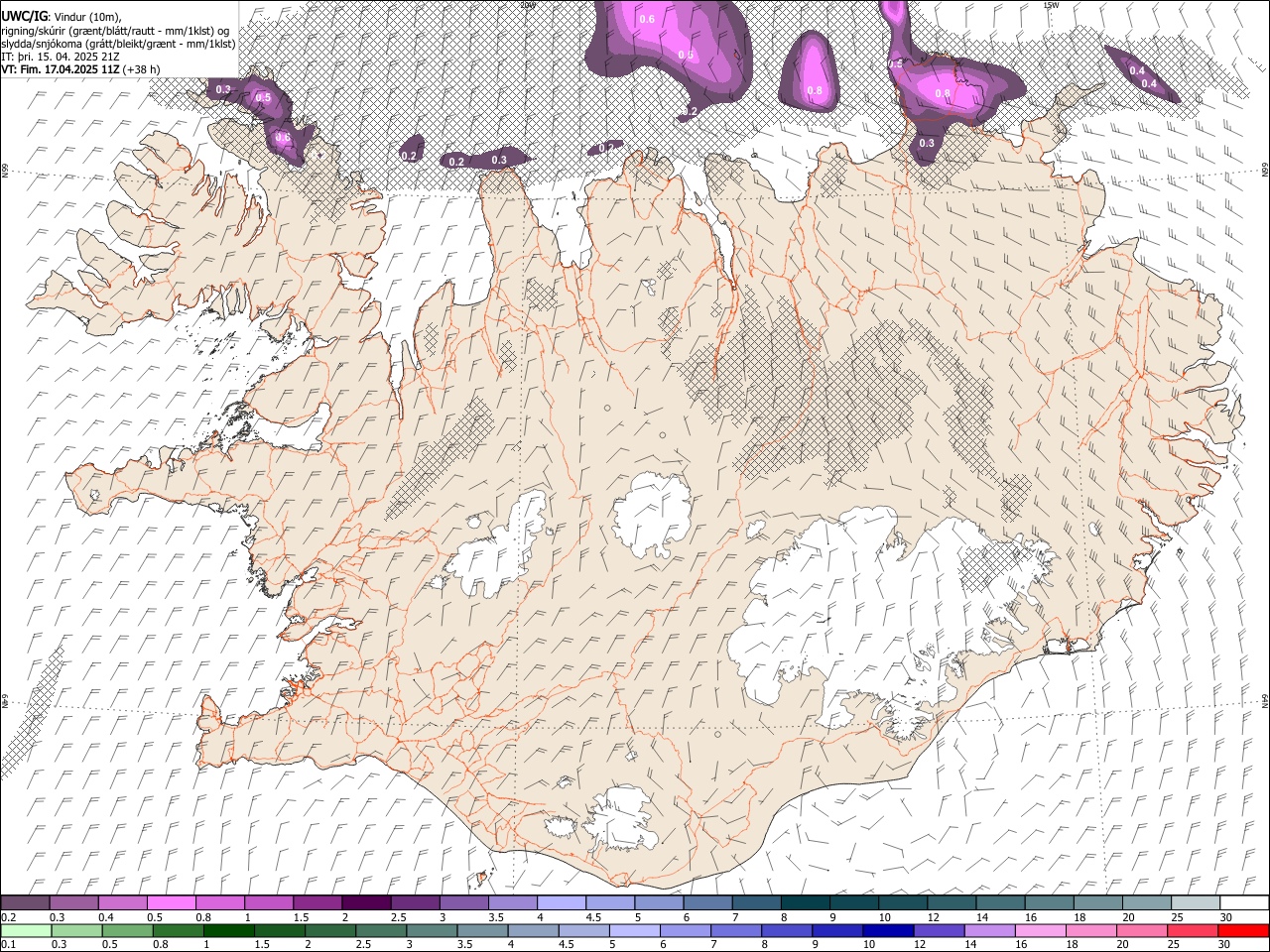This screenshot has height=952, width=1270.
Task: Select the bright magenta 0.5 swatch in upper legend
Action: pyautogui.click(x=172, y=902)
